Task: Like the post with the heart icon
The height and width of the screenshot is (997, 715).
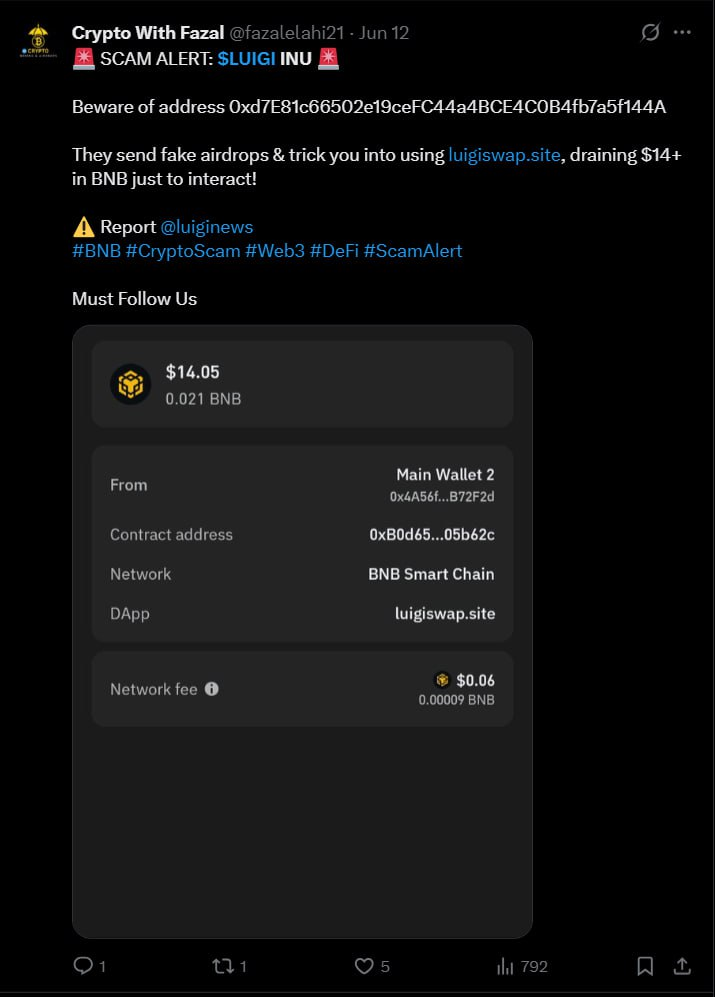Action: 365,966
